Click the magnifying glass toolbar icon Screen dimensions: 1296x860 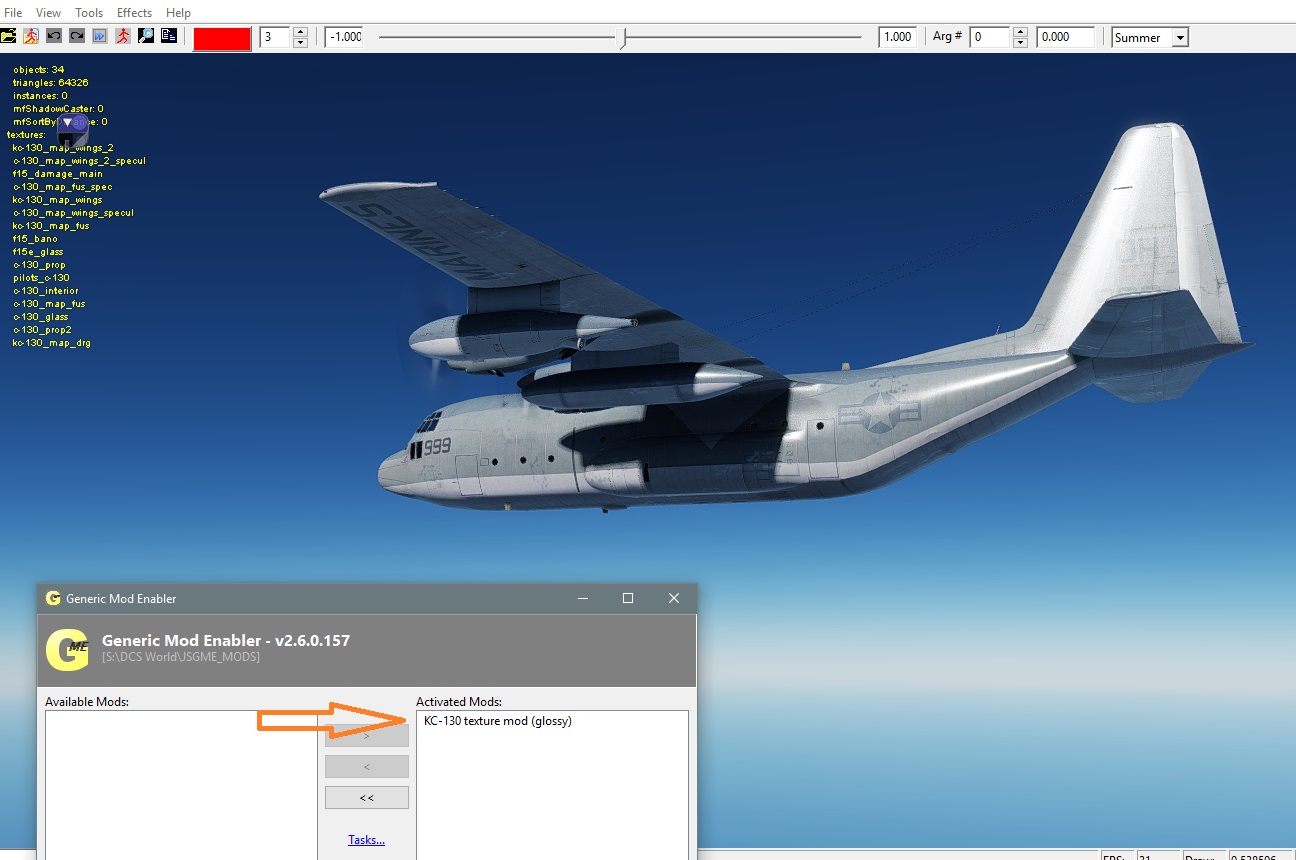point(146,36)
